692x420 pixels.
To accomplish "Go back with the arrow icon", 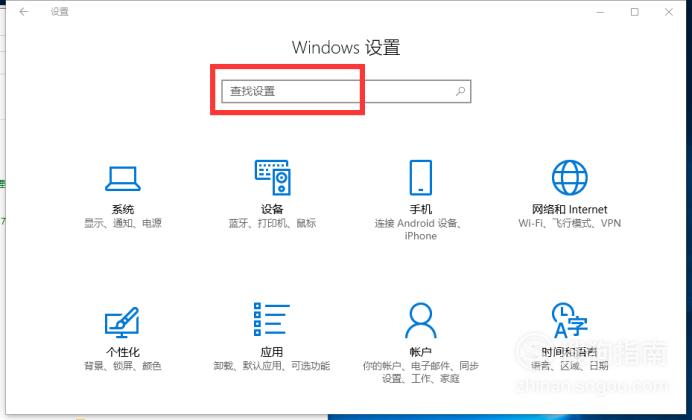I will [24, 11].
